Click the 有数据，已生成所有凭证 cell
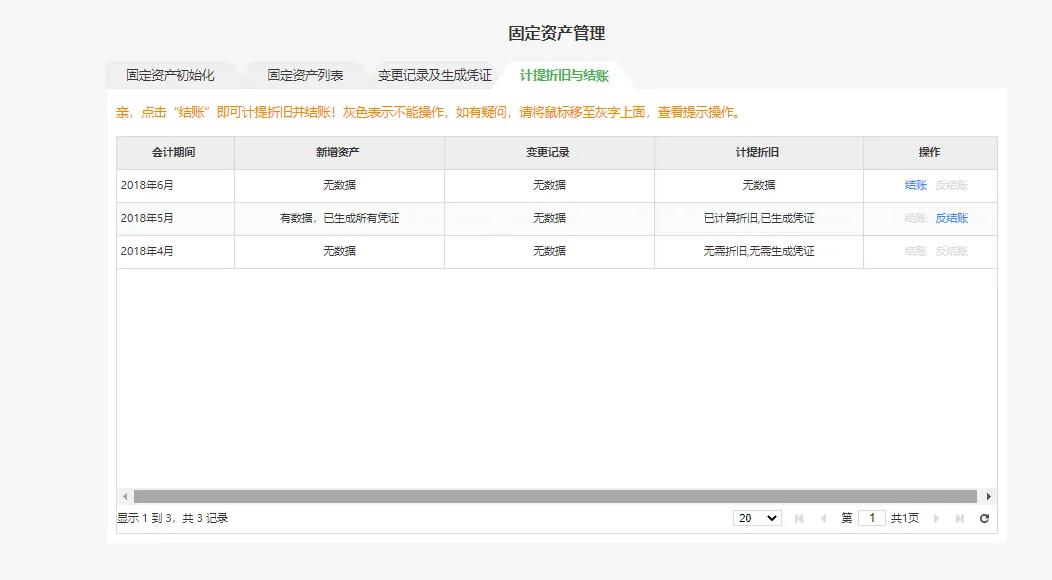The width and height of the screenshot is (1052, 580). tap(338, 217)
